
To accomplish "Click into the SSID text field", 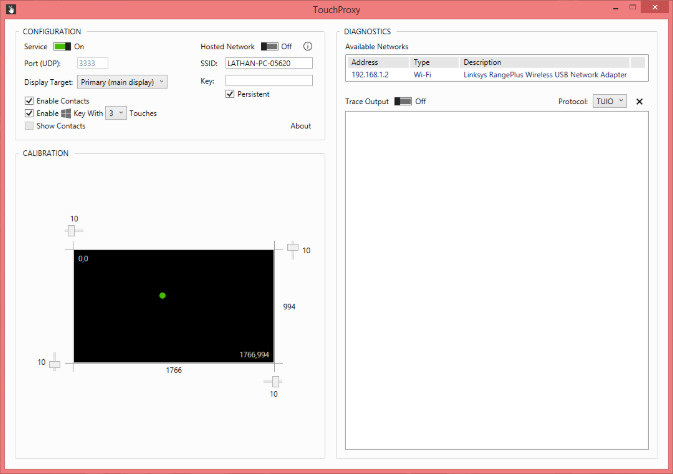I will (x=269, y=63).
